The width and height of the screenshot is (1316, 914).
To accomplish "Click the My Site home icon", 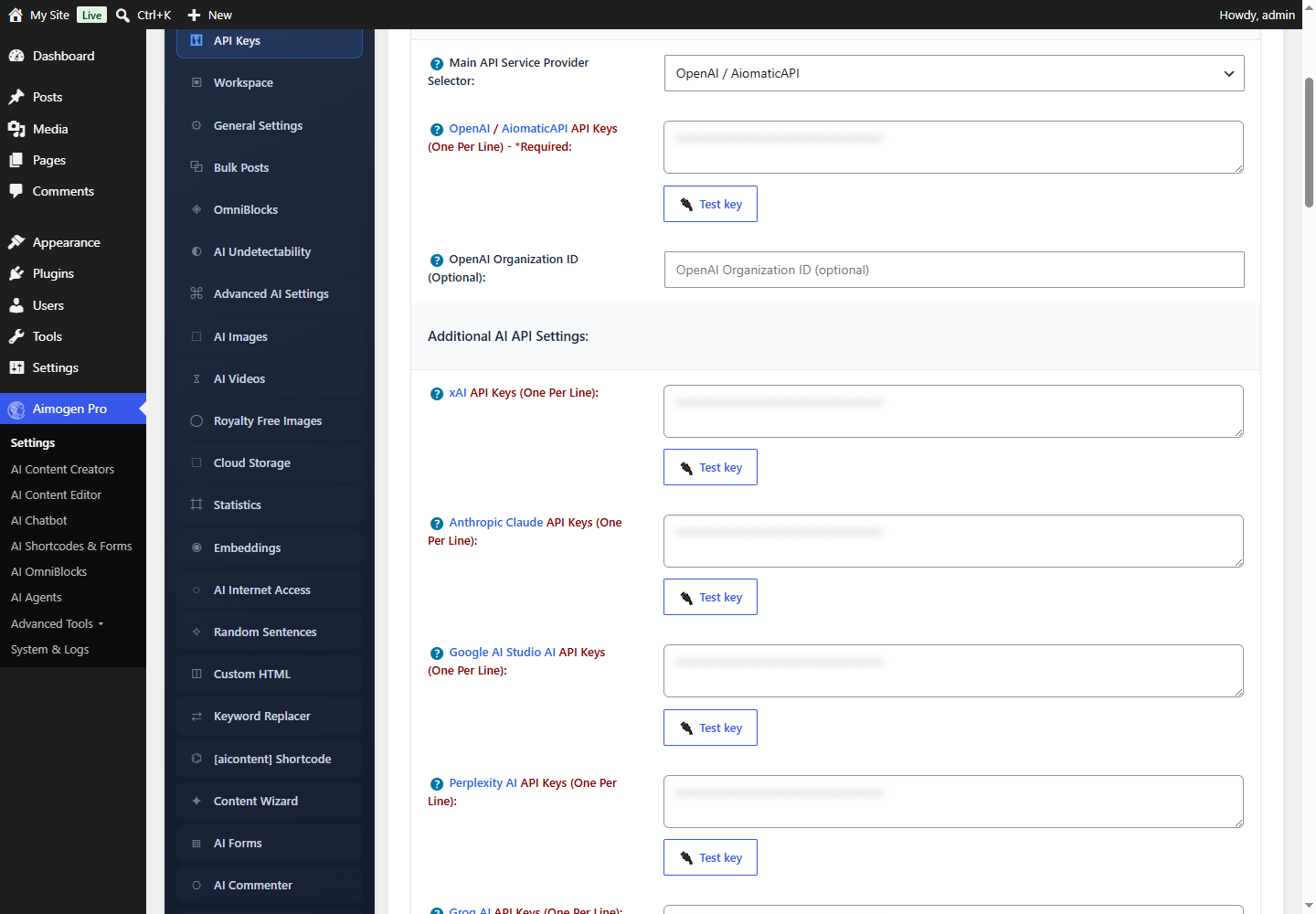I will pos(16,15).
